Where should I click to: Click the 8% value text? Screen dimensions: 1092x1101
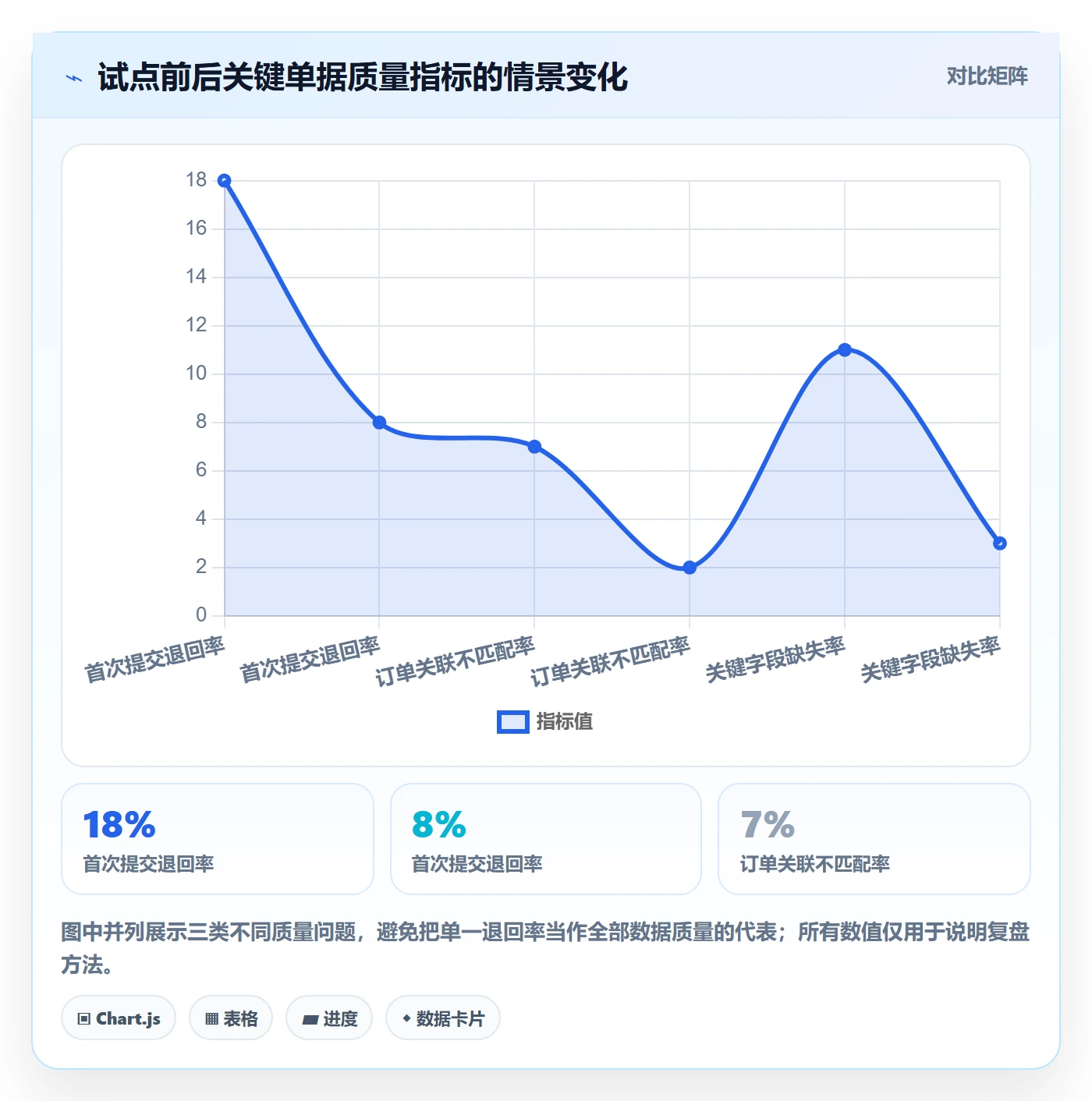[439, 825]
